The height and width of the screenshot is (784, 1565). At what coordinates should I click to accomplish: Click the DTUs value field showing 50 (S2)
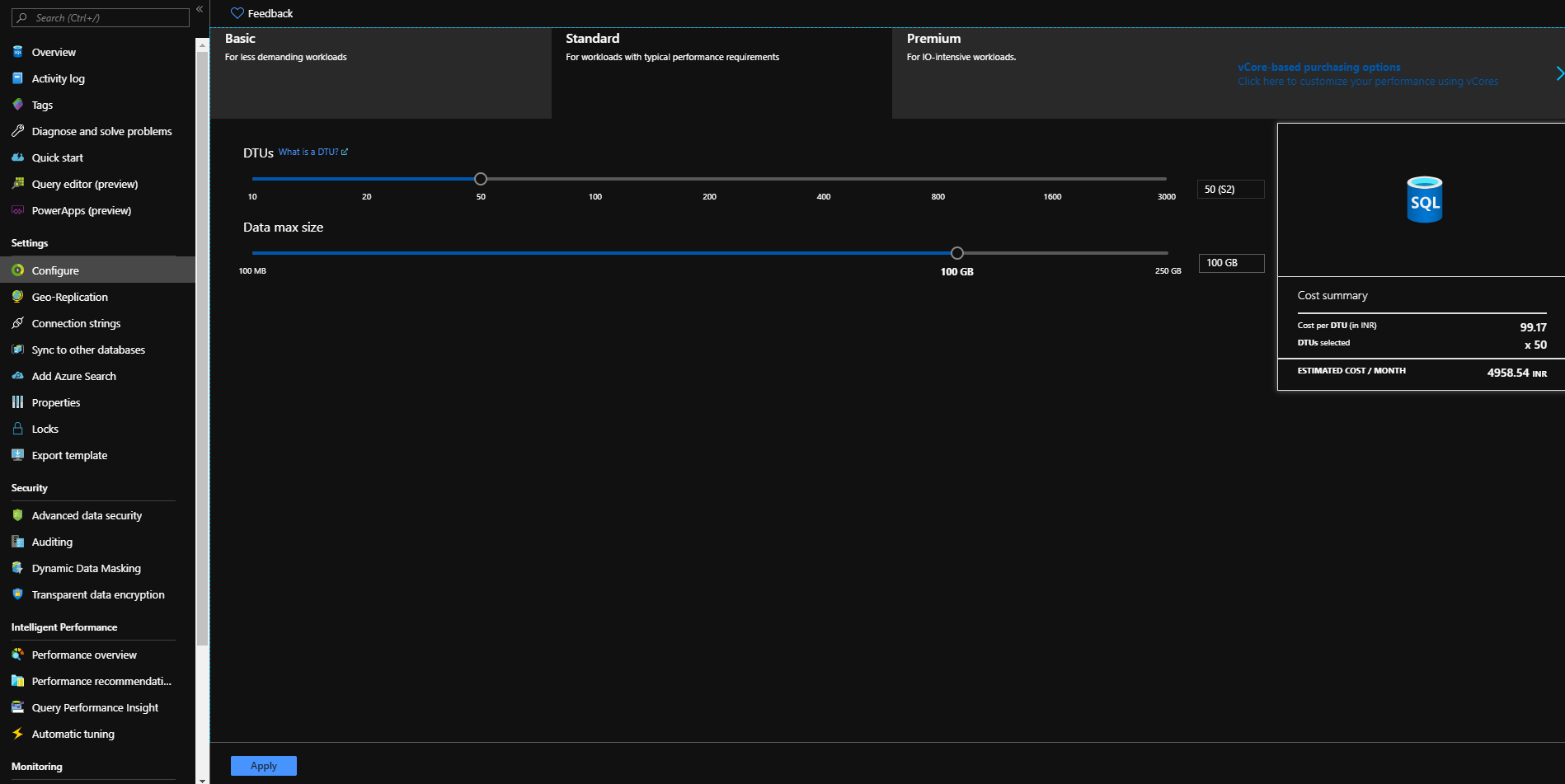(1230, 190)
